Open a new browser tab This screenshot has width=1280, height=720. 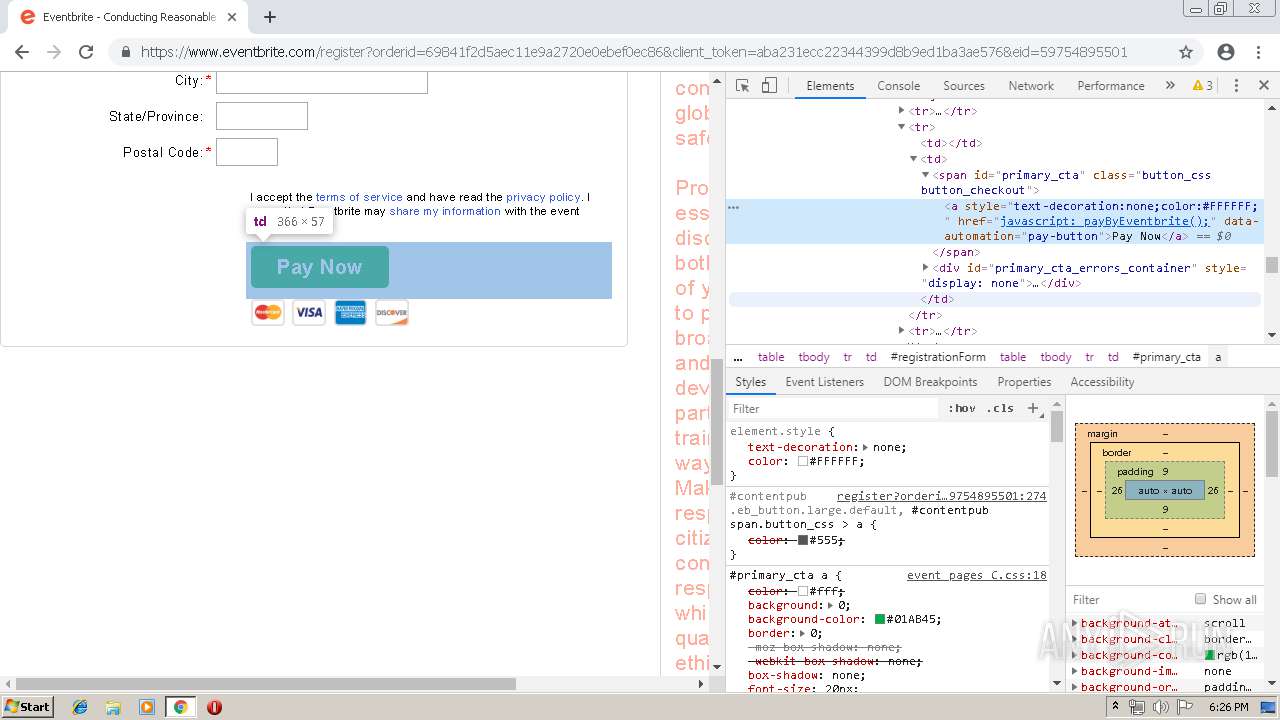coord(270,17)
